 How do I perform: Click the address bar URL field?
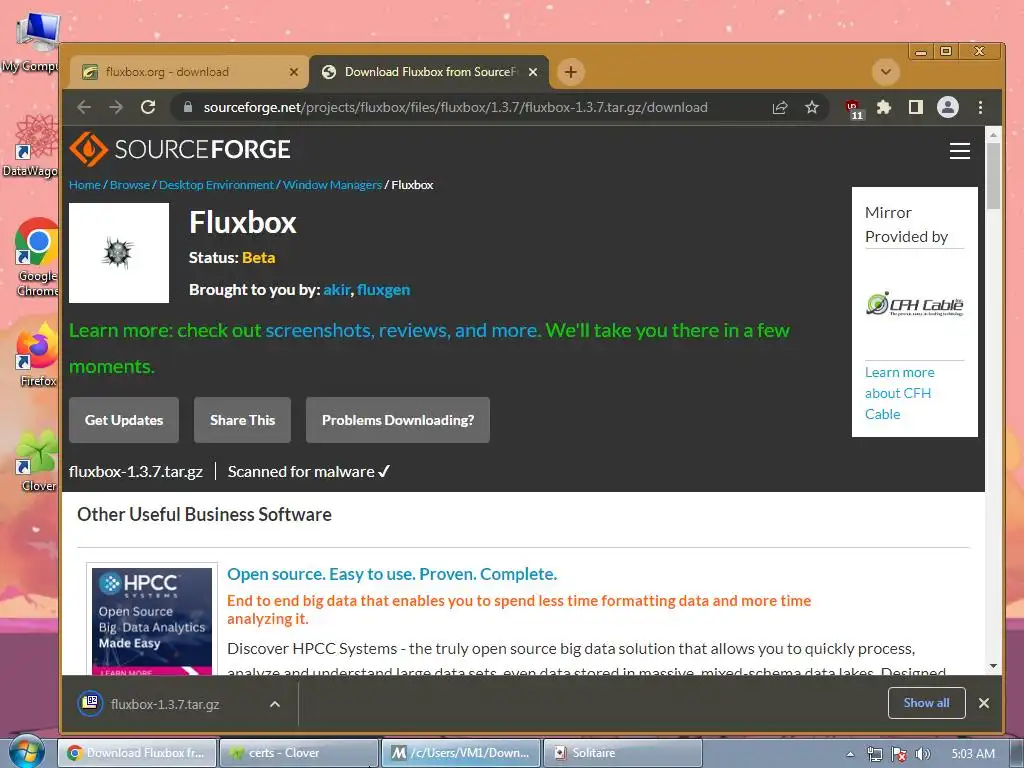click(x=455, y=107)
